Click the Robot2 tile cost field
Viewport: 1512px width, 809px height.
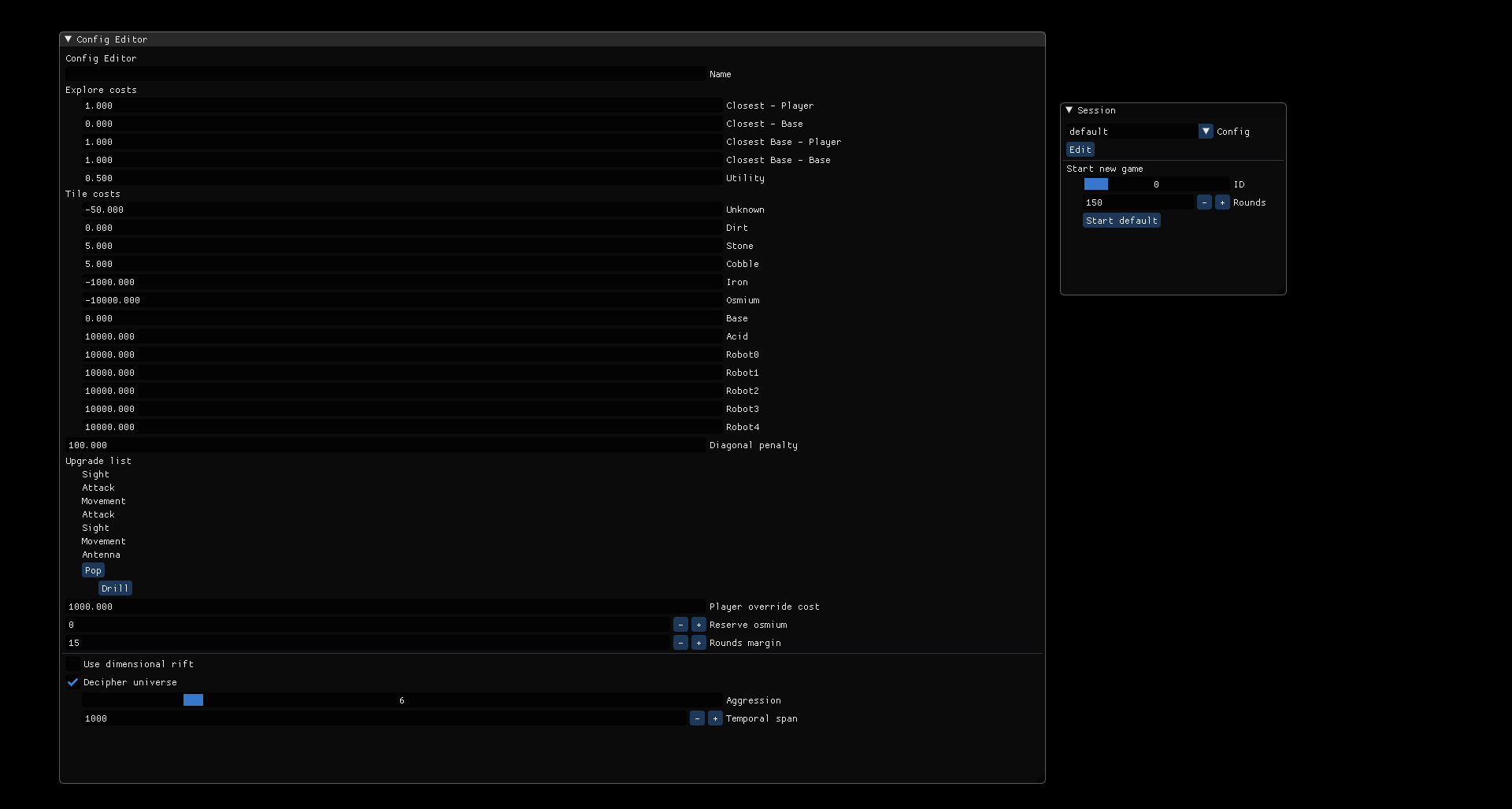pyautogui.click(x=402, y=390)
